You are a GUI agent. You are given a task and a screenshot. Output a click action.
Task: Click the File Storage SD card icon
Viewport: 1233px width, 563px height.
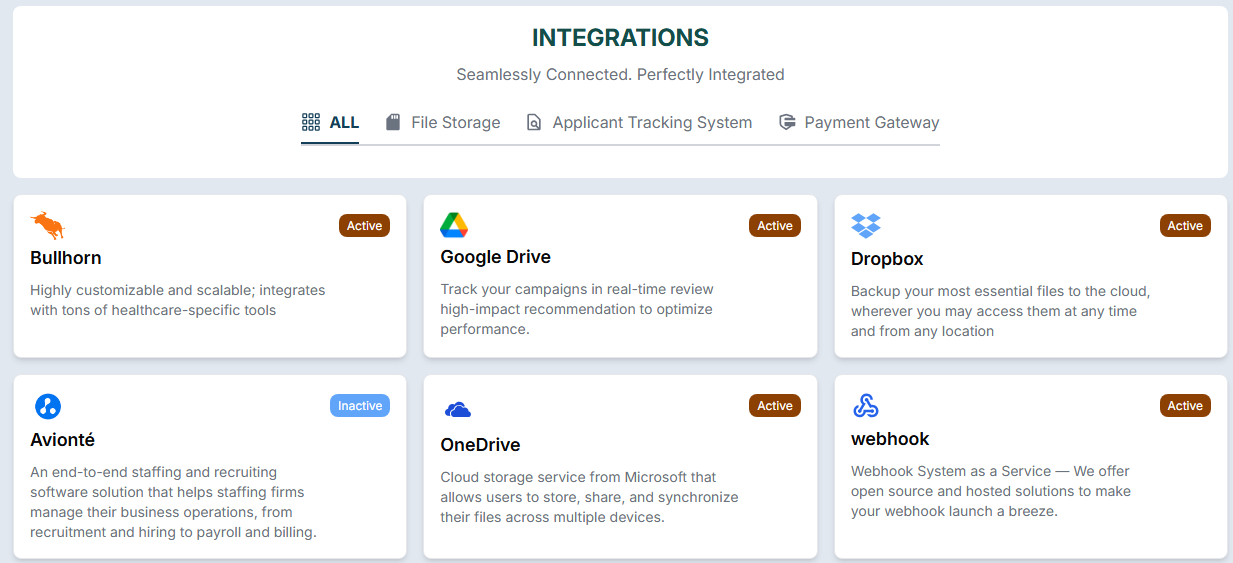pos(393,122)
